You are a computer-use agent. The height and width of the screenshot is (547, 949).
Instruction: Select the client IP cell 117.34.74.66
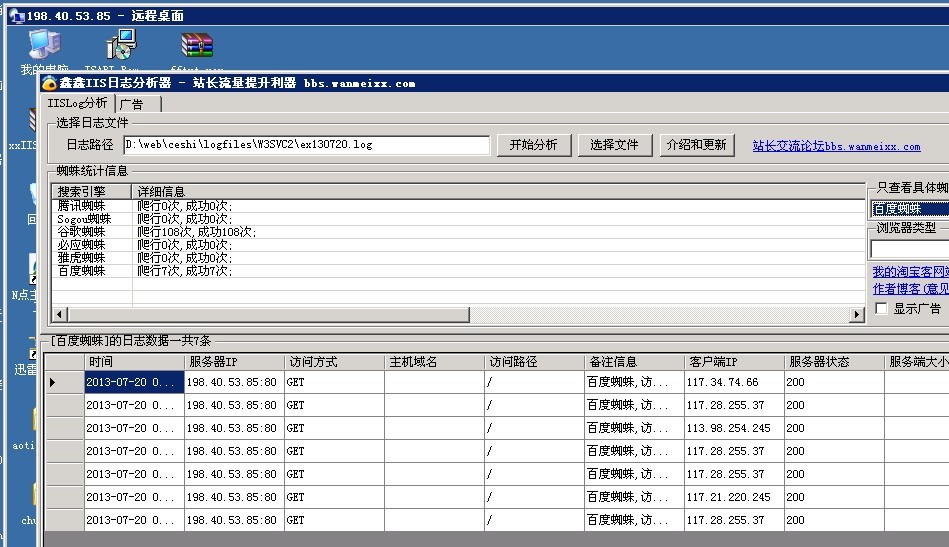tap(734, 382)
